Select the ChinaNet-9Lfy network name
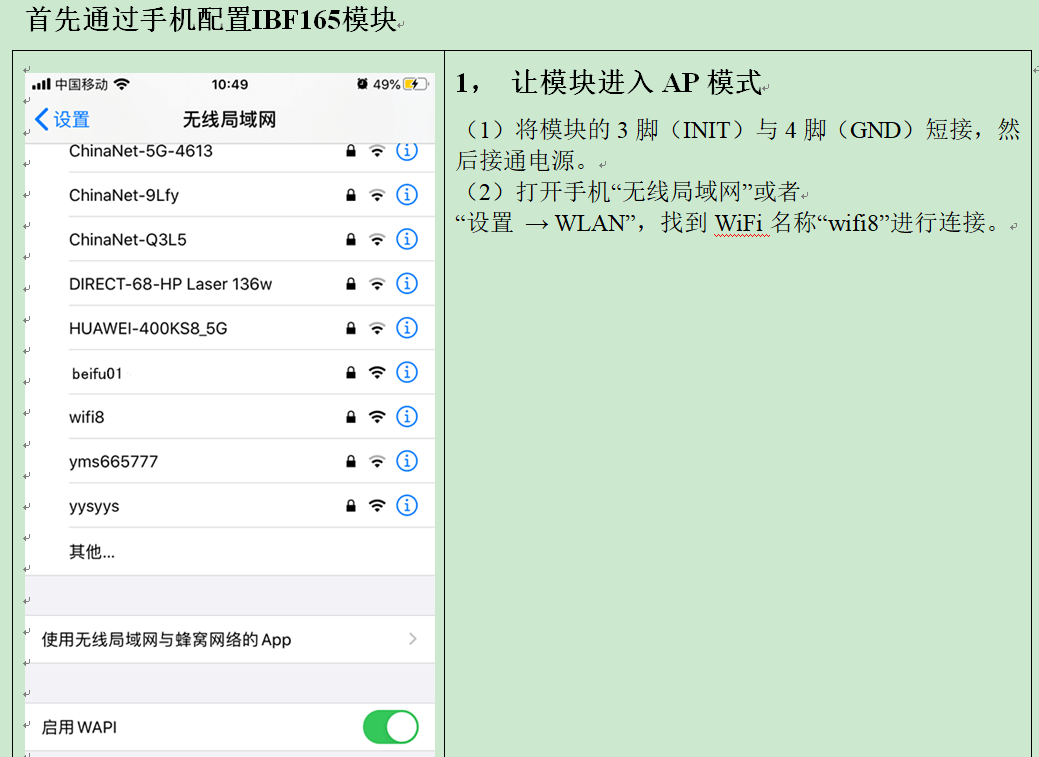This screenshot has height=757, width=1039. [124, 196]
